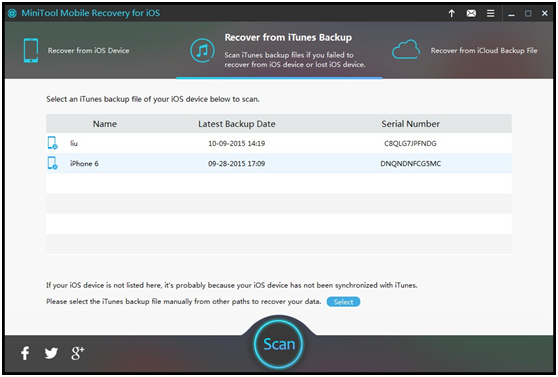Close the MiniTool Mobile Recovery window
558x377 pixels.
pos(544,14)
